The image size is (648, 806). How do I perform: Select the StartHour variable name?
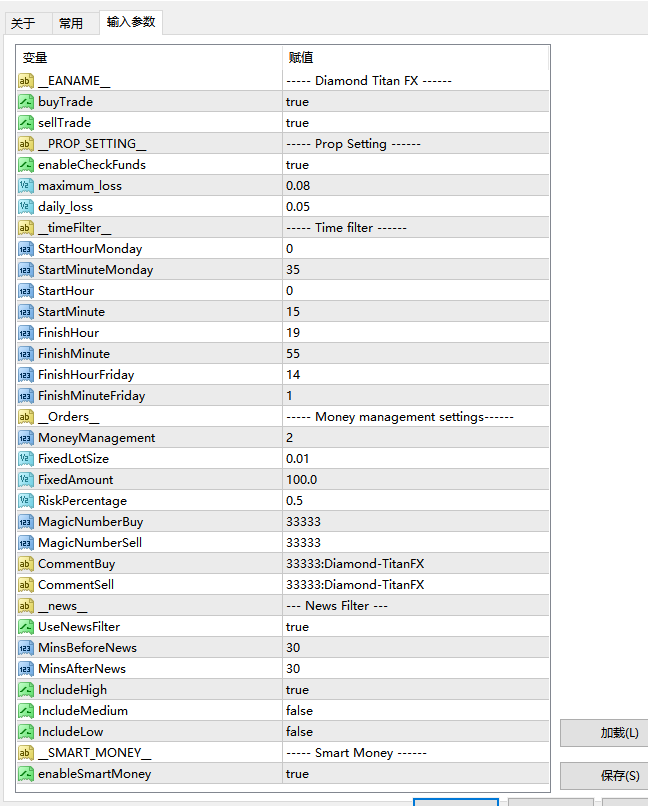pos(66,291)
